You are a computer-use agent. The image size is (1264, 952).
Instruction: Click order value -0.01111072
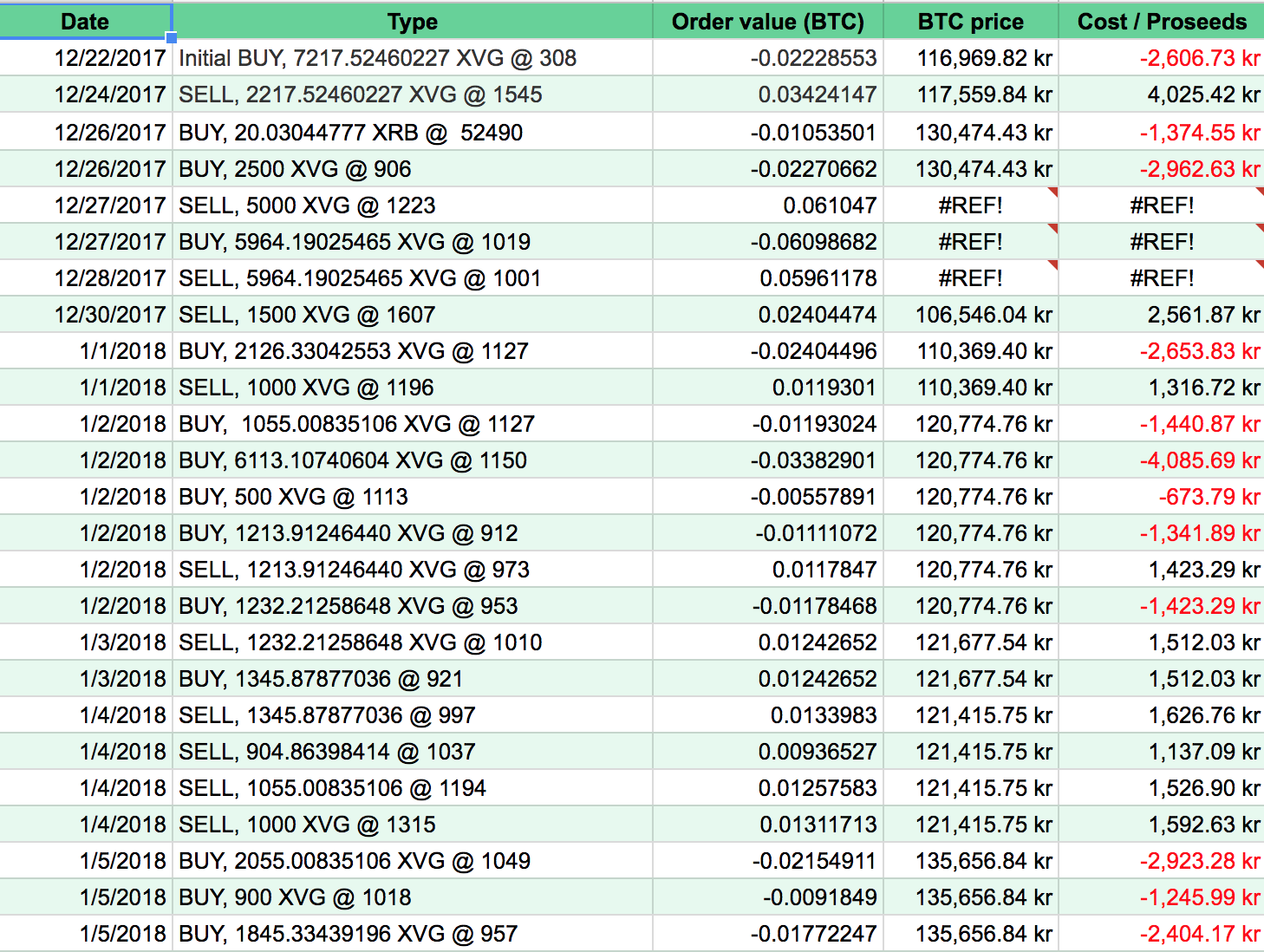(768, 533)
